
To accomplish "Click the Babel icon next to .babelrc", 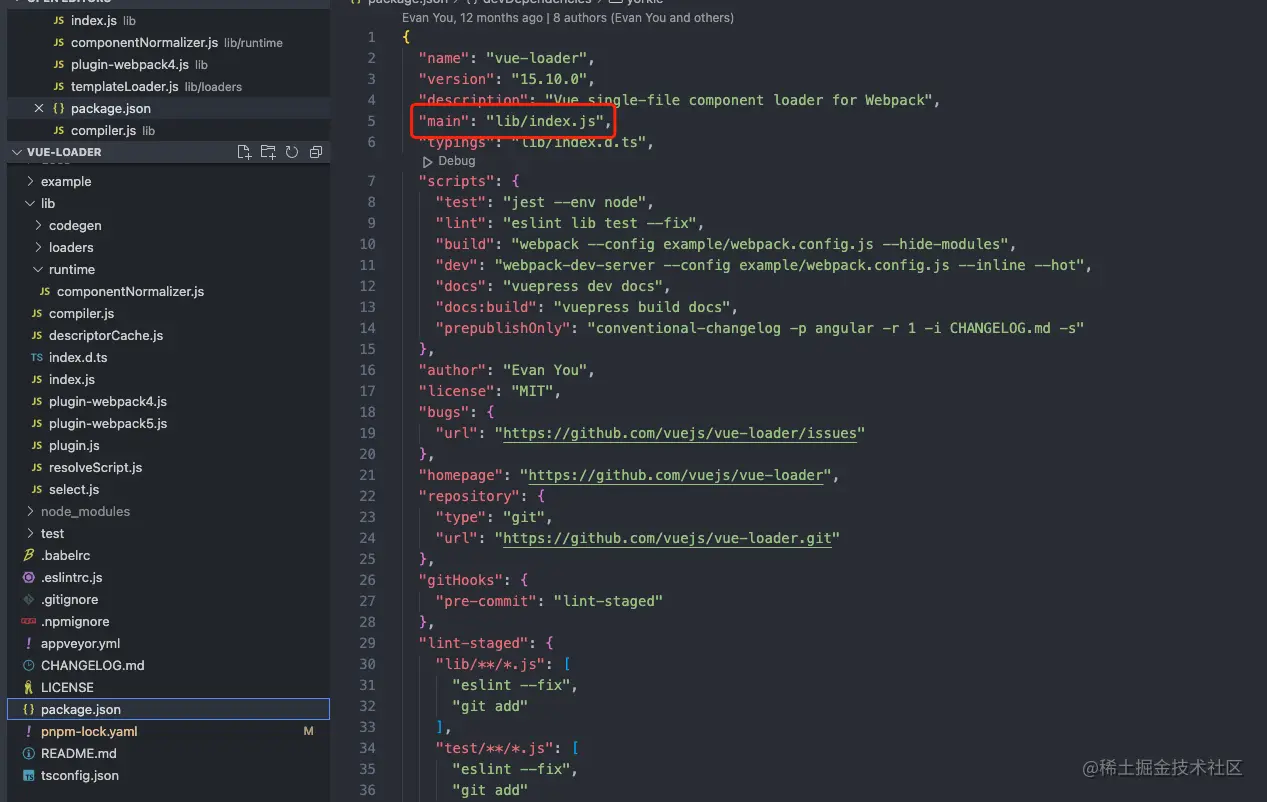I will coord(29,555).
